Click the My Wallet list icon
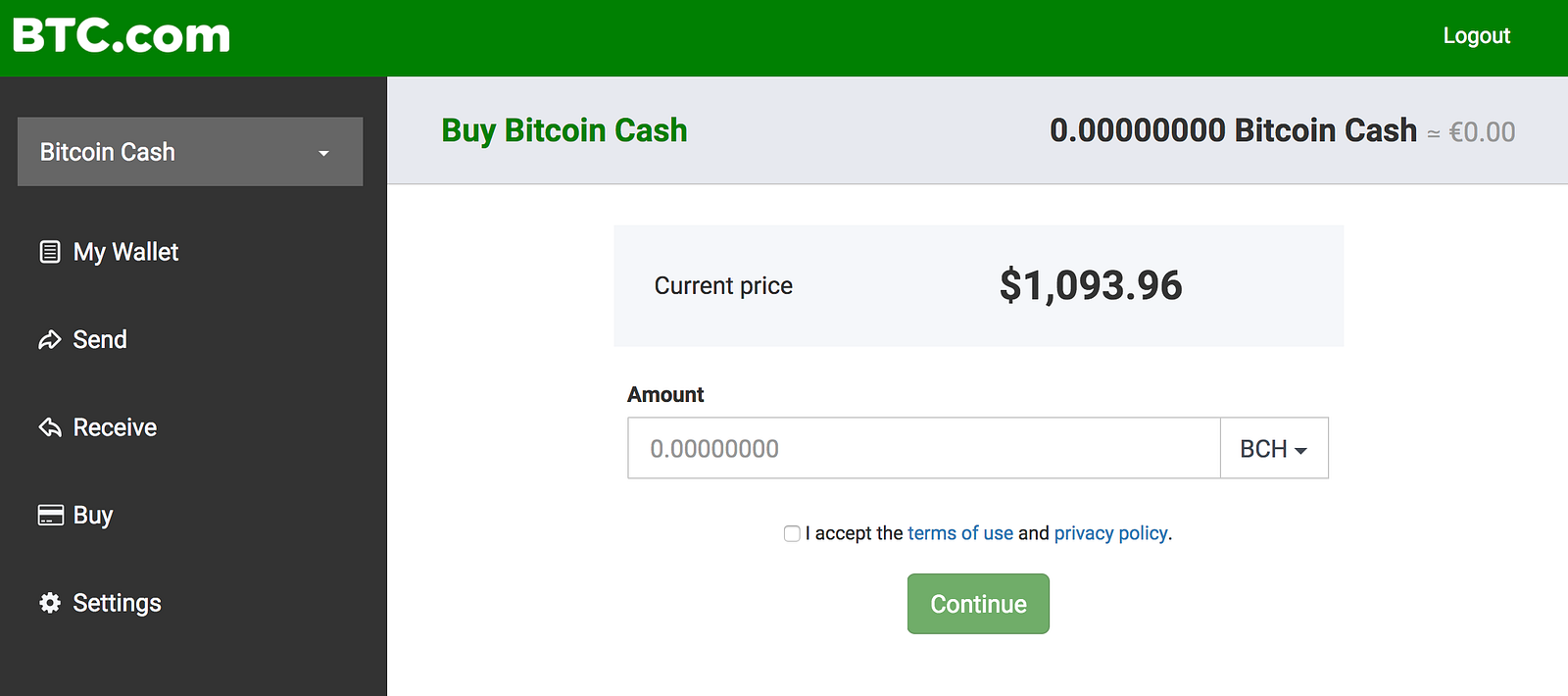1568x696 pixels. tap(50, 252)
